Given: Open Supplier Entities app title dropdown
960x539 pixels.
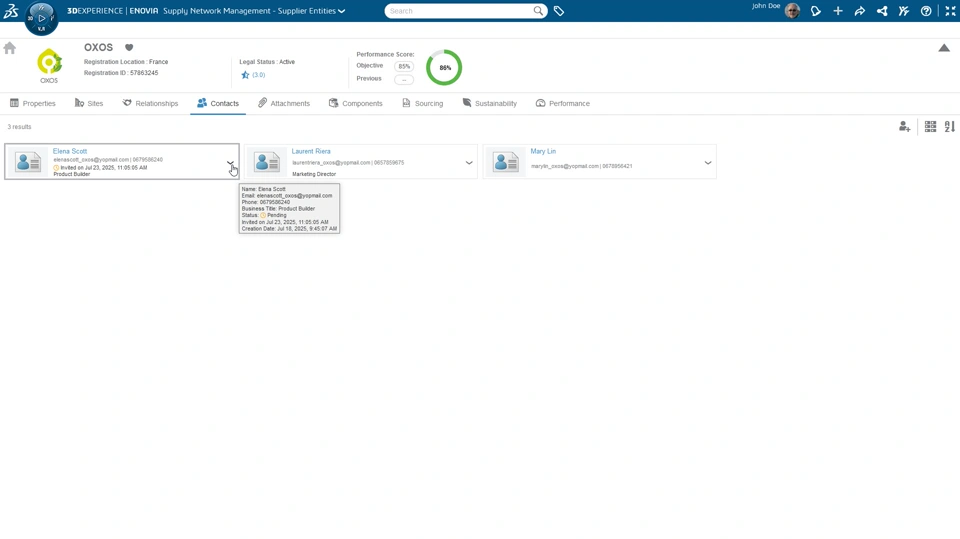Looking at the screenshot, I should click(342, 11).
